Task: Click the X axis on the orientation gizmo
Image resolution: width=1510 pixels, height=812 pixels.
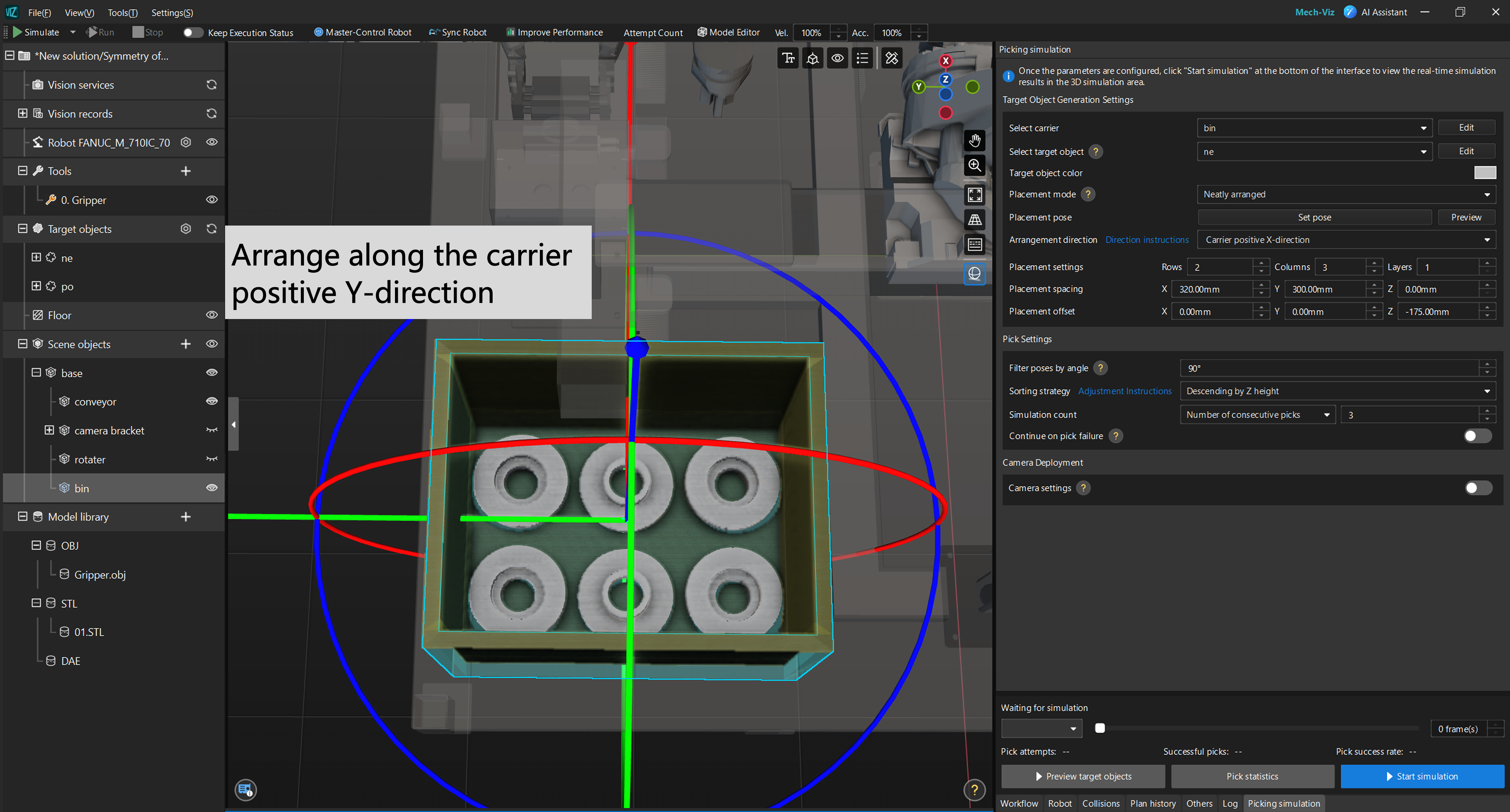Action: [945, 61]
